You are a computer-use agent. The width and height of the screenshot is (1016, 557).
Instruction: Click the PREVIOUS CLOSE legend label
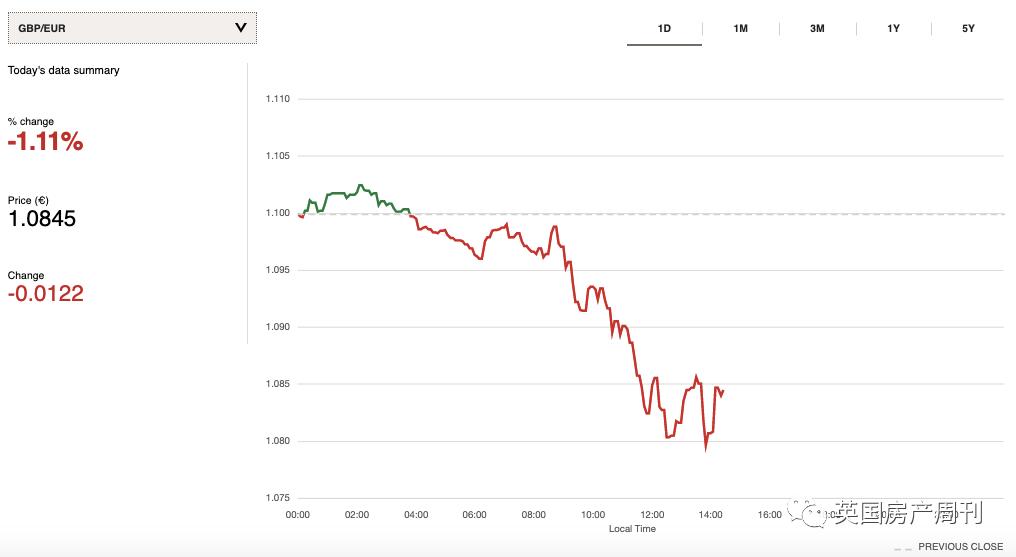tap(960, 547)
